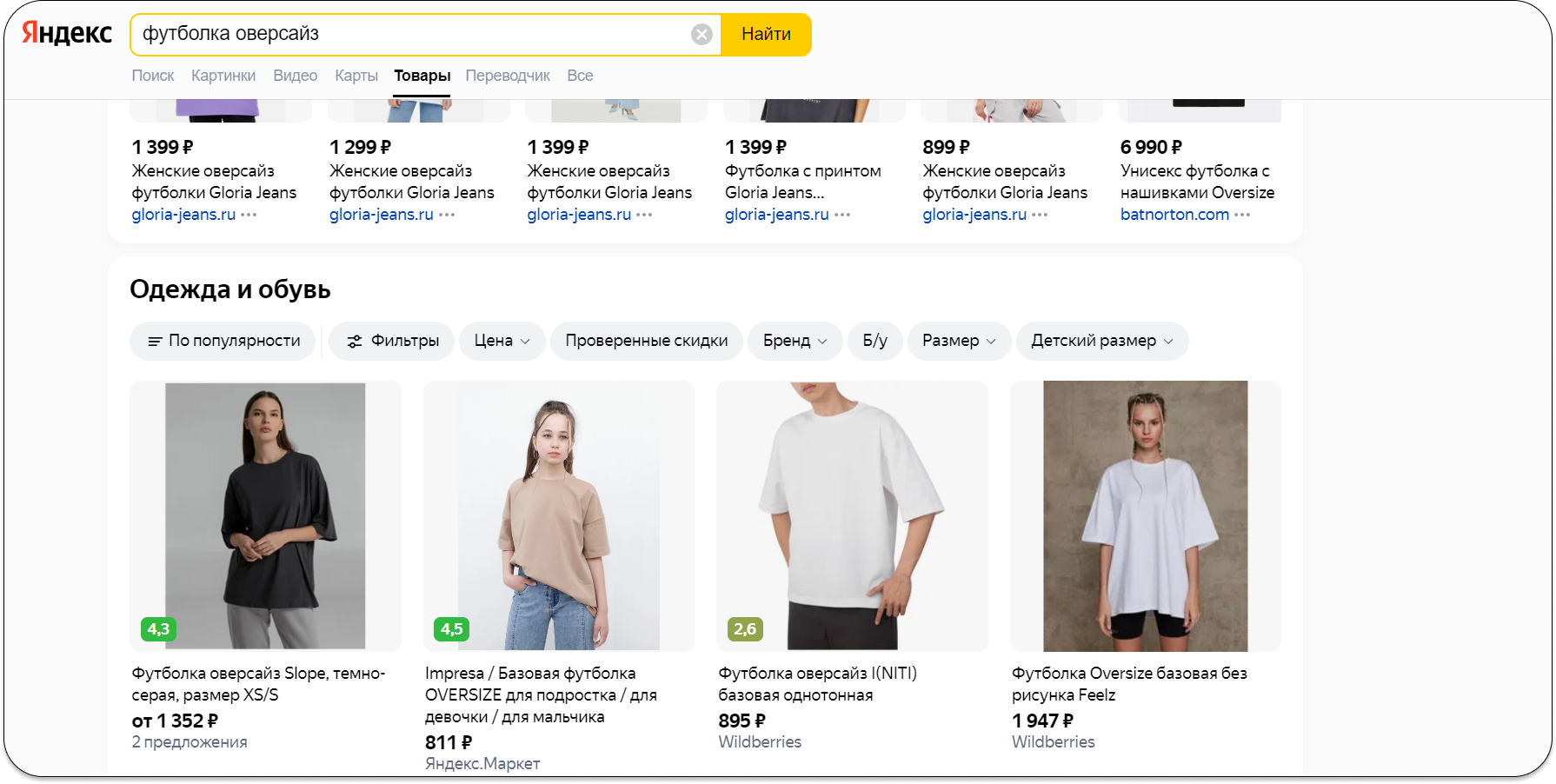
Task: Click the 4,3 rating badge
Action: [x=158, y=629]
